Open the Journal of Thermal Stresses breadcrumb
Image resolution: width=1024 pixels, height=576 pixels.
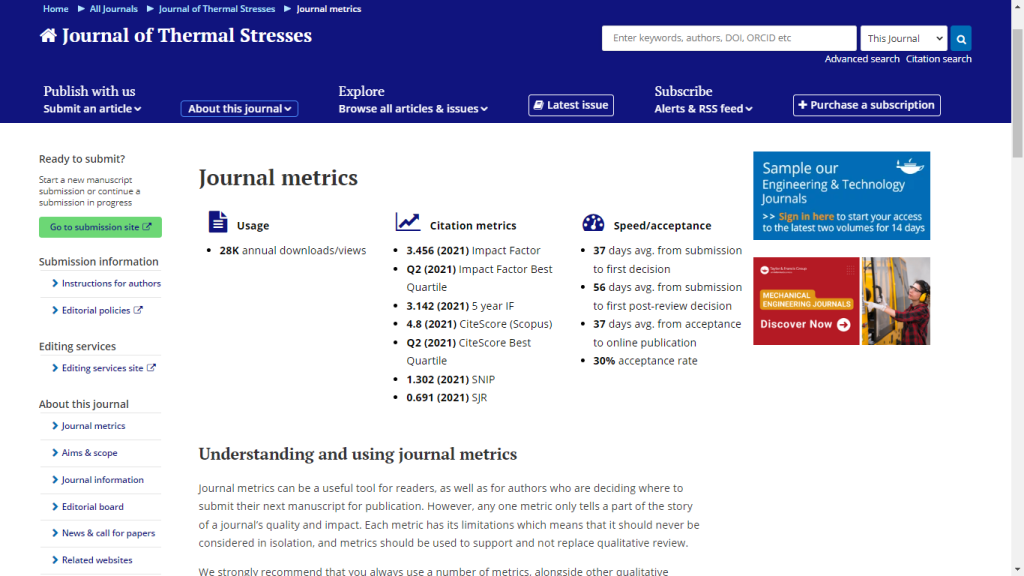coord(217,8)
